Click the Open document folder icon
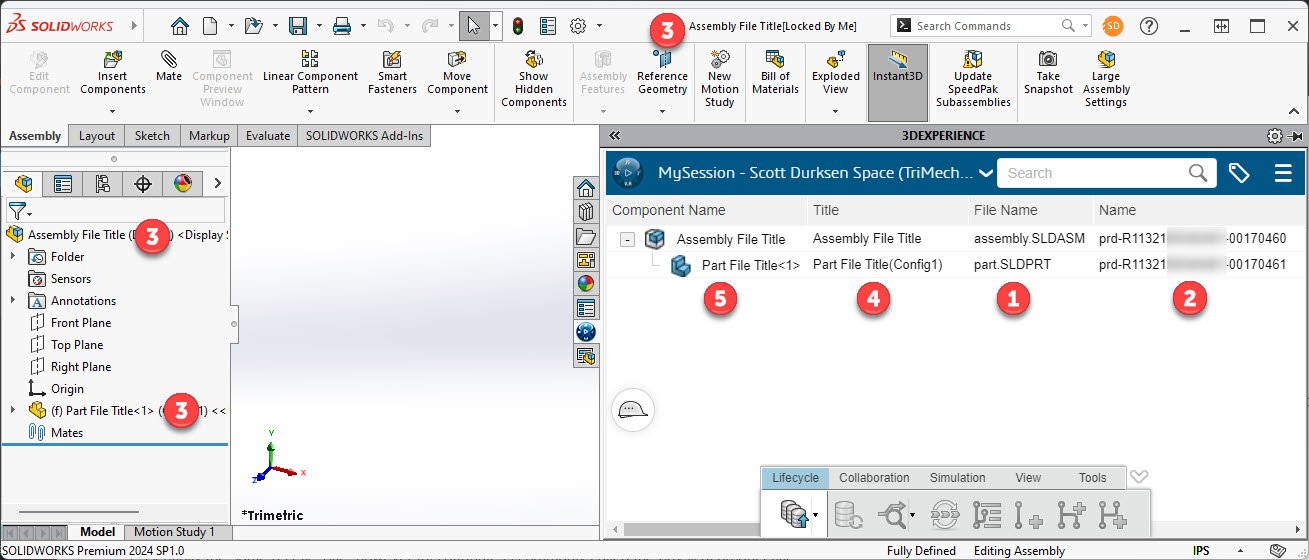The height and width of the screenshot is (560, 1309). (254, 26)
